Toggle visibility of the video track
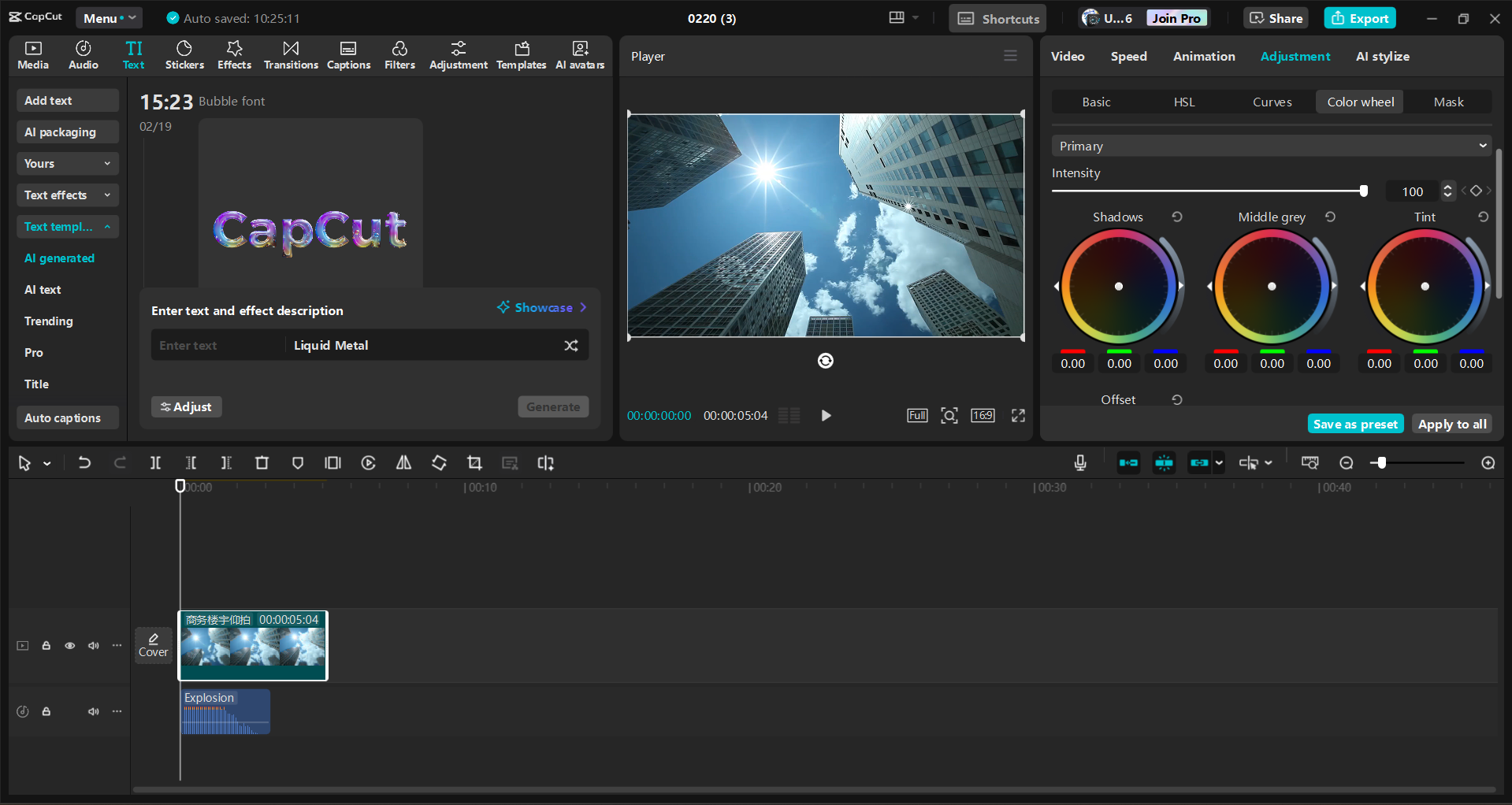Image resolution: width=1512 pixels, height=805 pixels. tap(69, 645)
